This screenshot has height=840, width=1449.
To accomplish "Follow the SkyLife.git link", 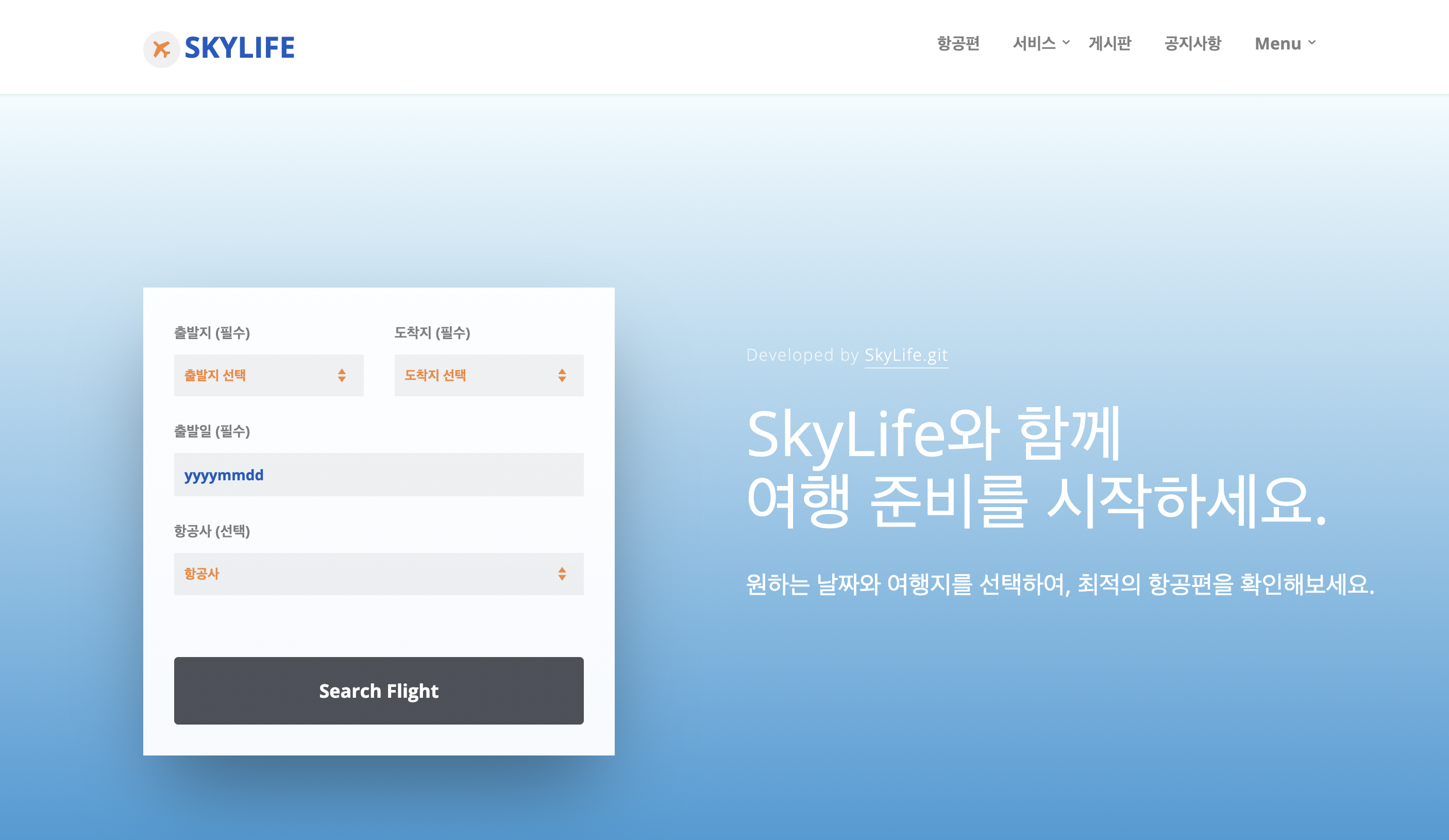I will (906, 355).
